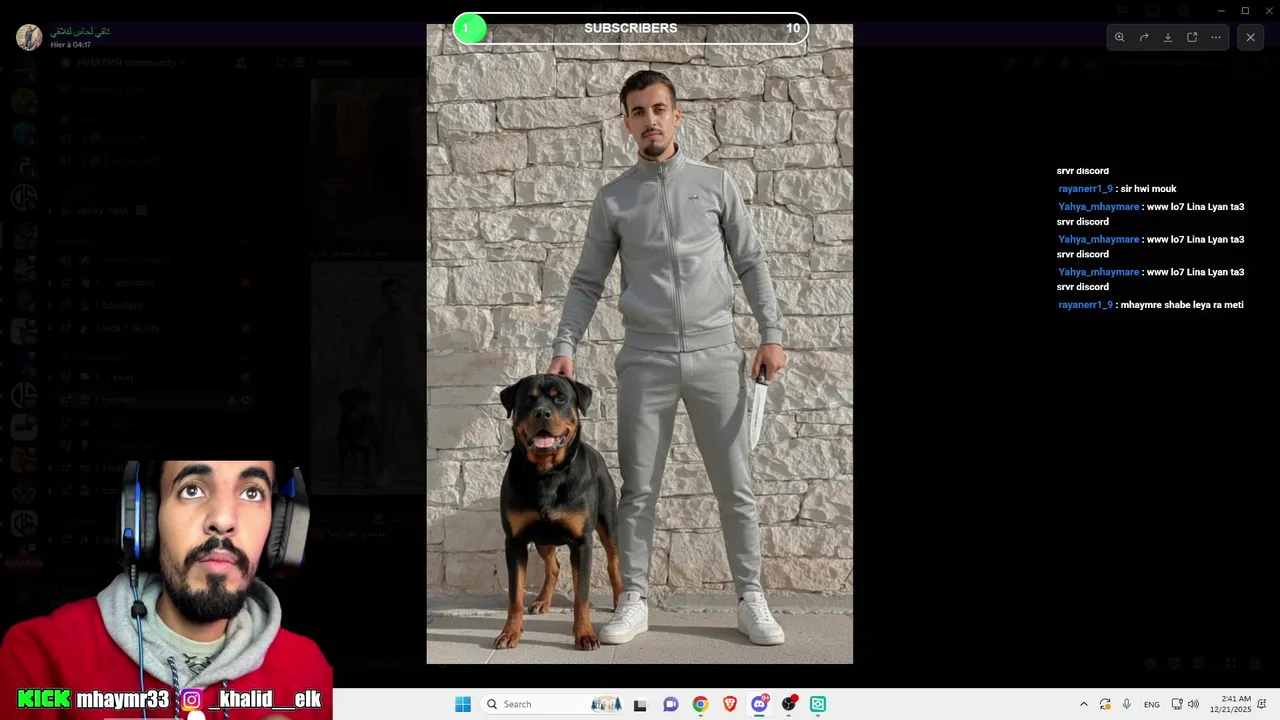
Task: Minimize the Discord window
Action: [x=1221, y=11]
